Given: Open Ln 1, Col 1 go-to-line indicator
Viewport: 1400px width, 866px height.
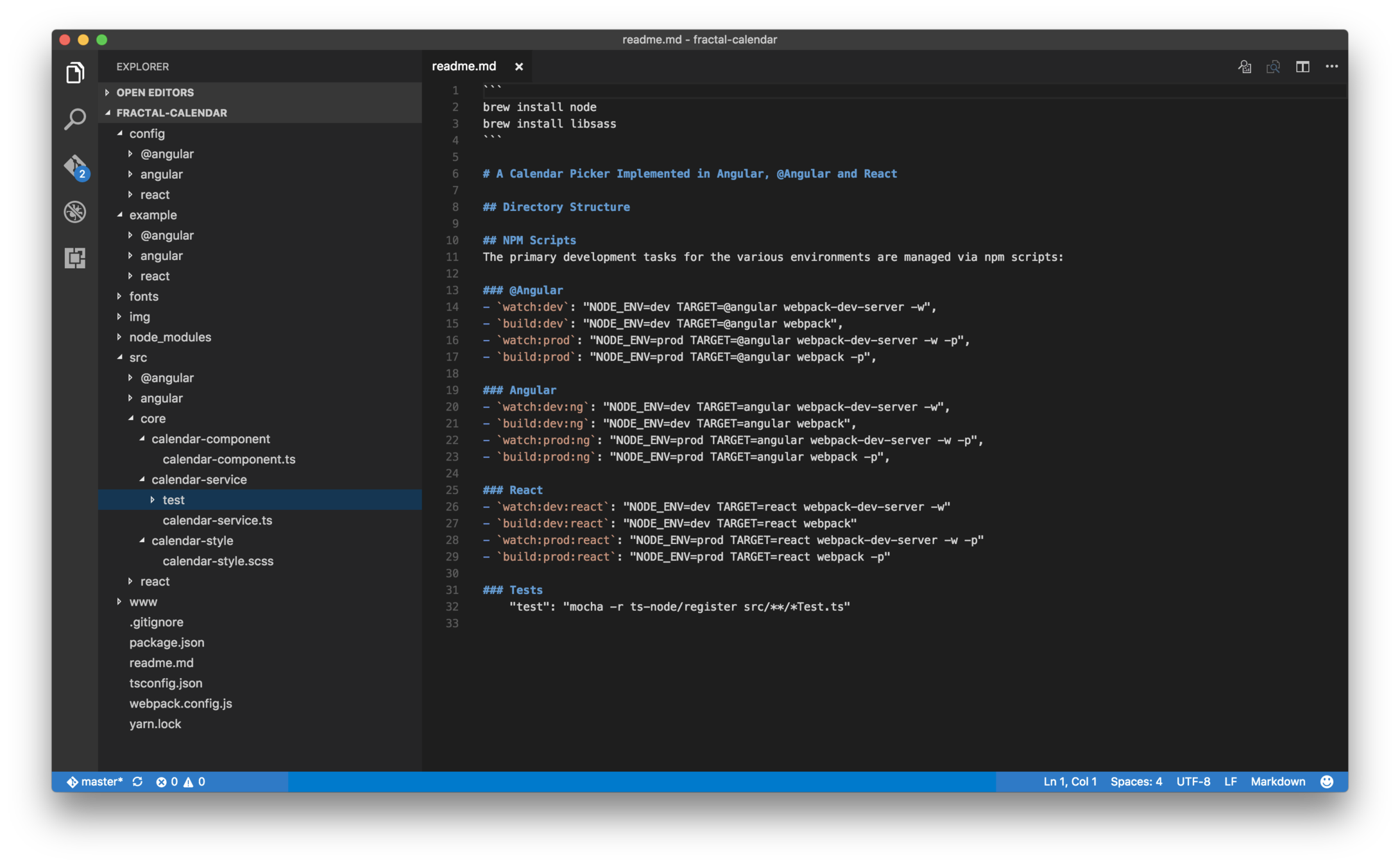Looking at the screenshot, I should 1070,781.
